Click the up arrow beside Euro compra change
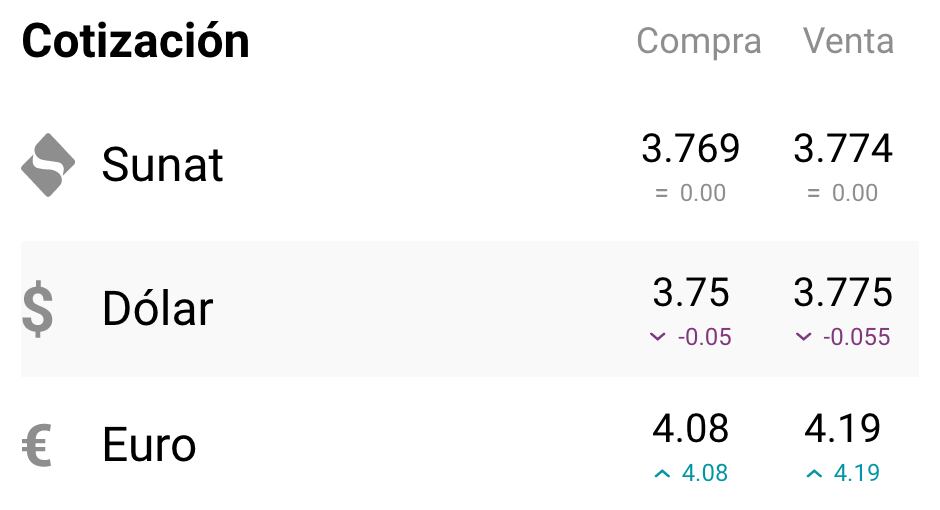The height and width of the screenshot is (510, 940). pos(661,474)
